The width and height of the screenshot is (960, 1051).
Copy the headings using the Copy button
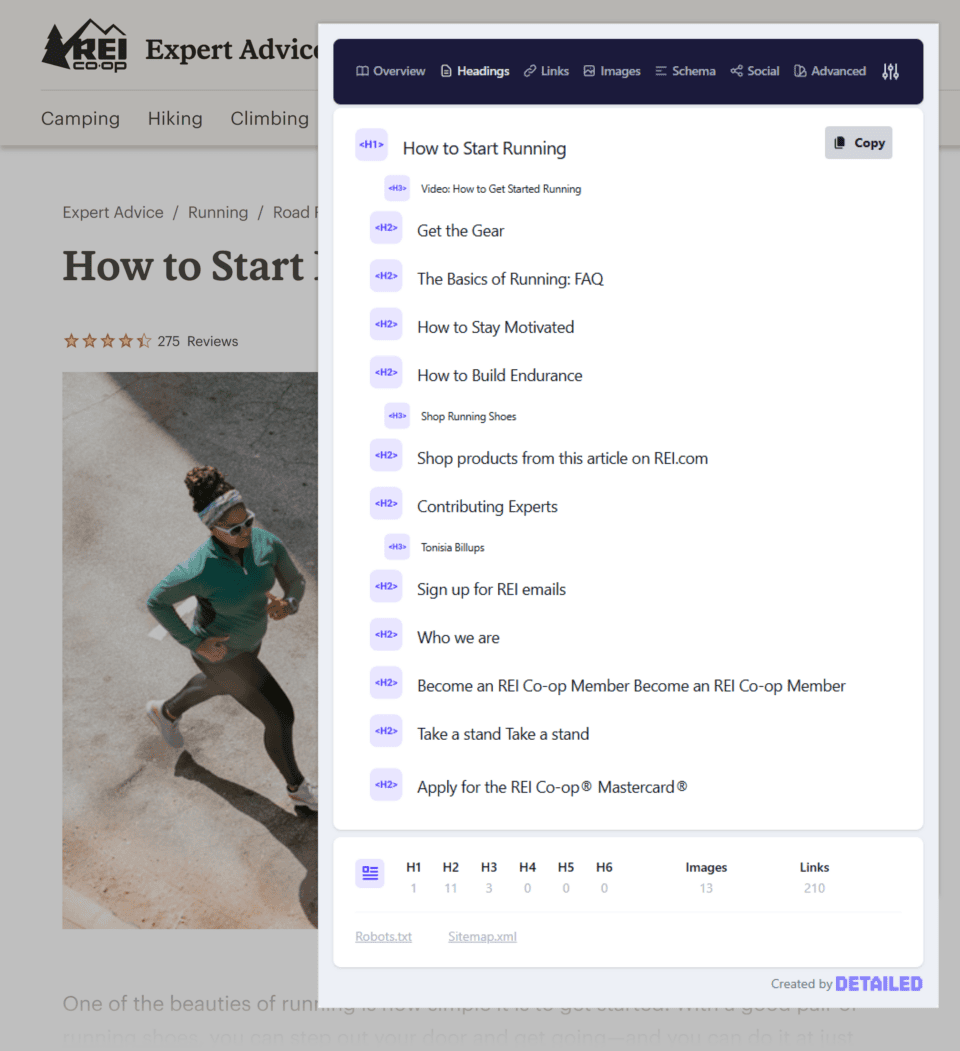857,142
